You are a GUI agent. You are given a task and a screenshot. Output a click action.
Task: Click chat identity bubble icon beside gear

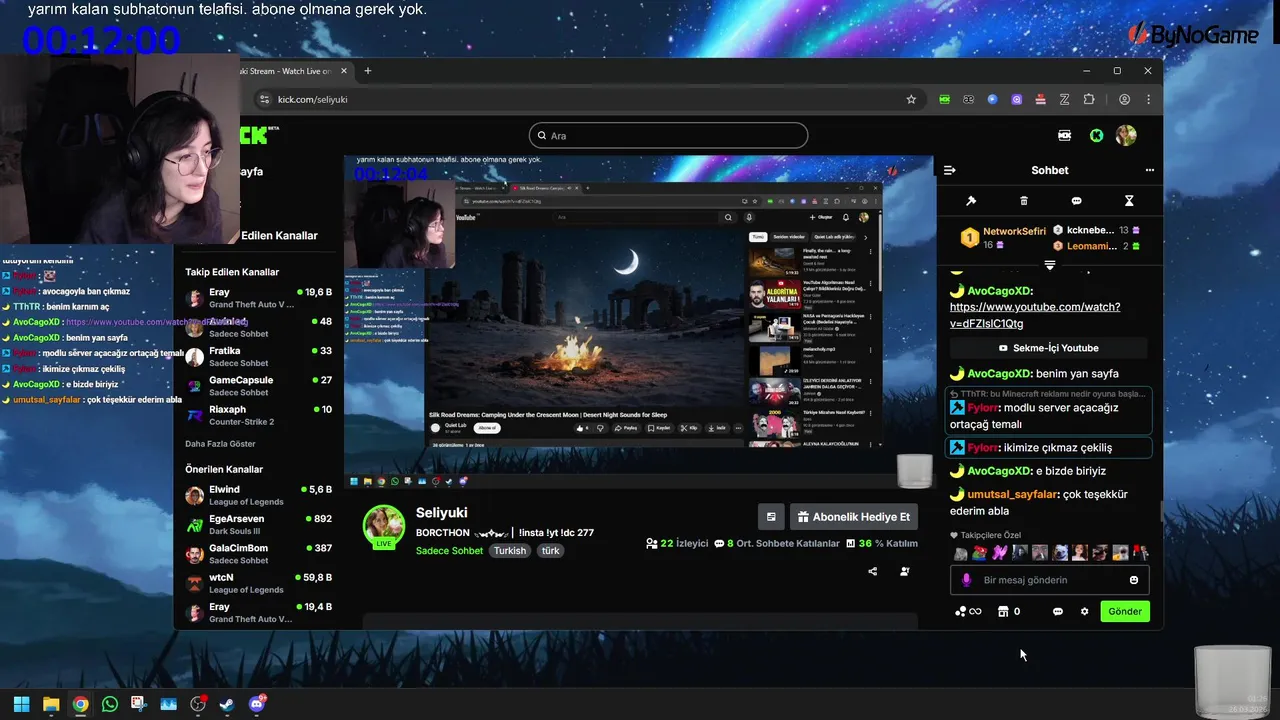pos(1058,611)
